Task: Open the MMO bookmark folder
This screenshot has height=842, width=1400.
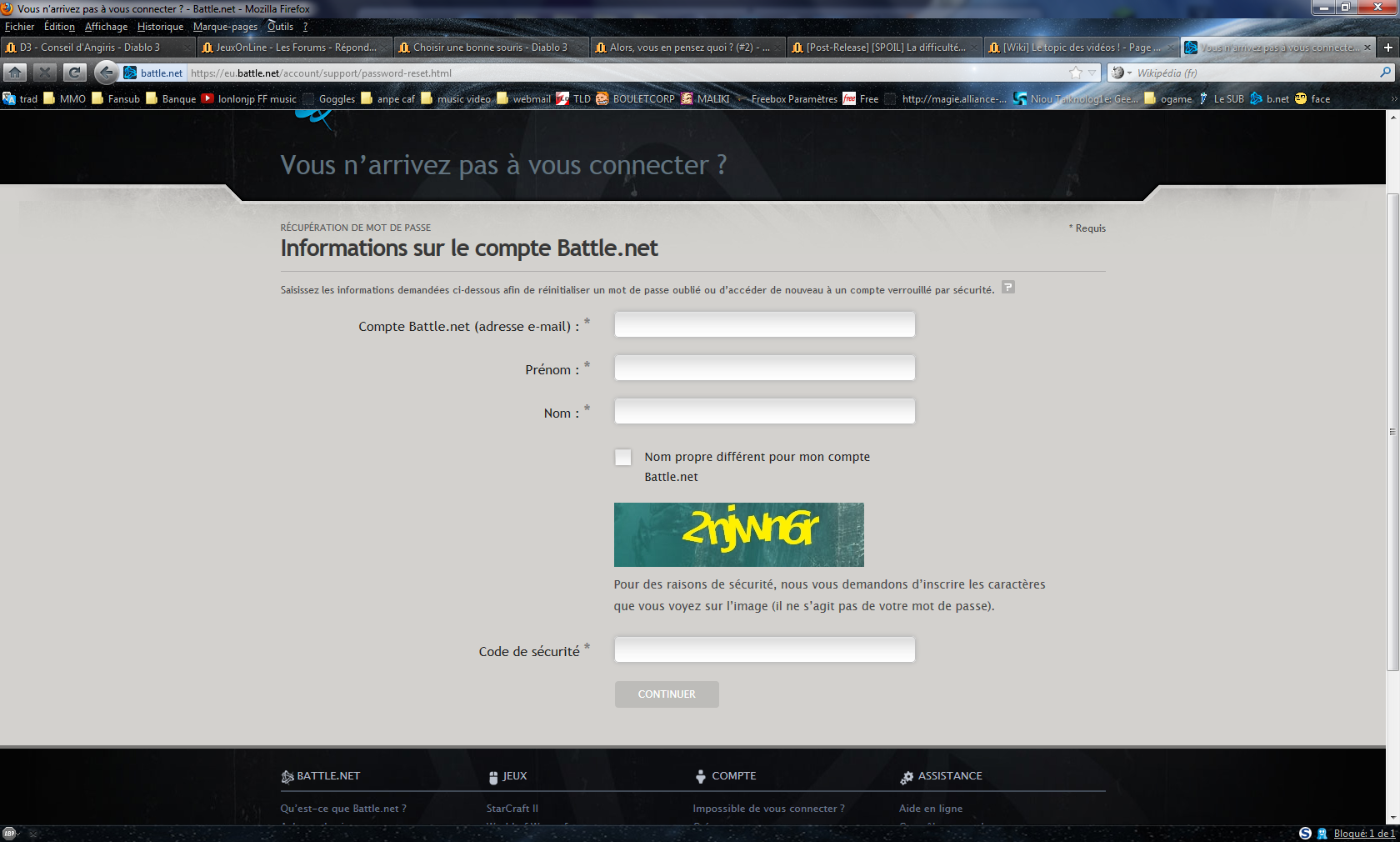Action: [x=64, y=98]
